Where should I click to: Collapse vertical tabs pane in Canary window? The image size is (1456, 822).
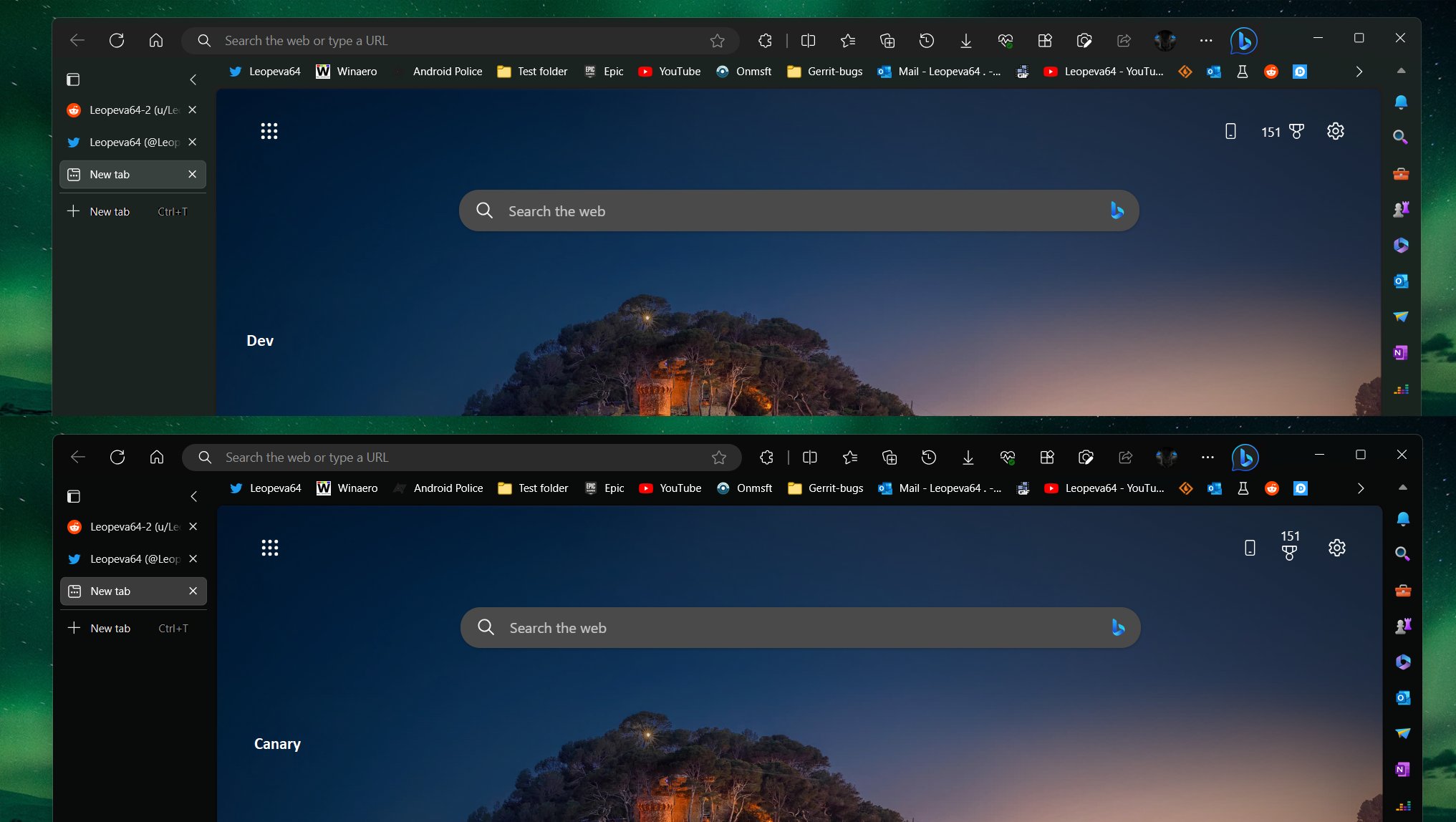[194, 496]
